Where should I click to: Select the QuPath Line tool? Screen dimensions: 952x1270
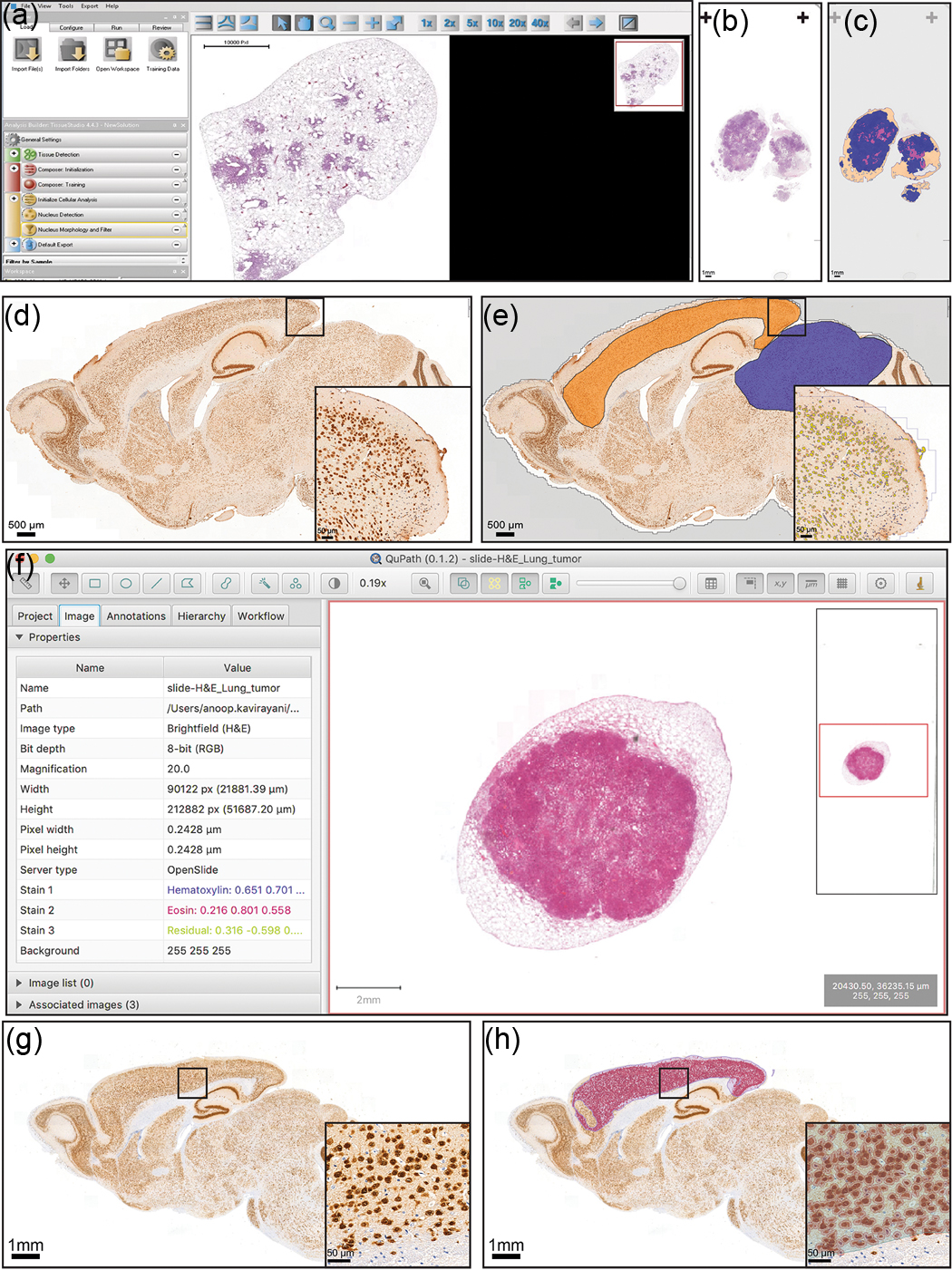coord(156,583)
